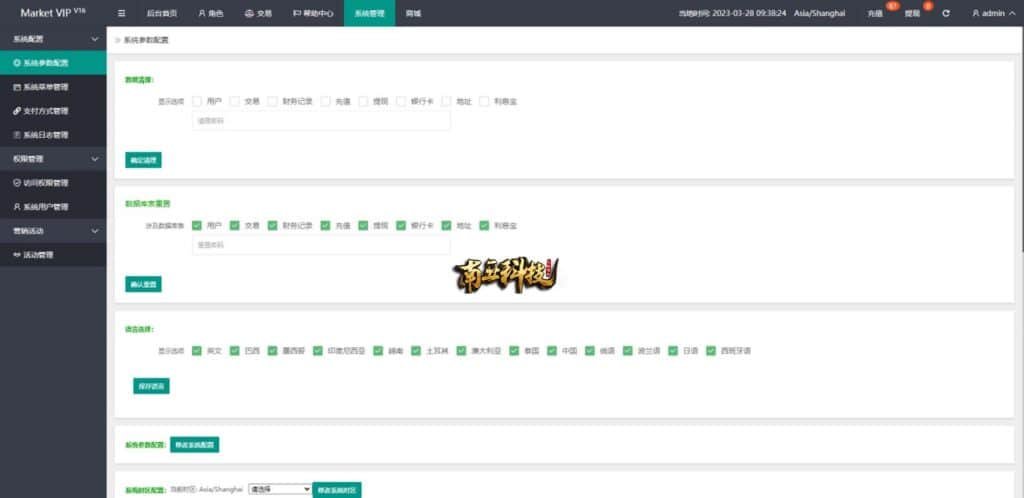Viewport: 1024px width, 498px height.
Task: Uncheck 交易 in the database reset section
Action: (x=235, y=225)
